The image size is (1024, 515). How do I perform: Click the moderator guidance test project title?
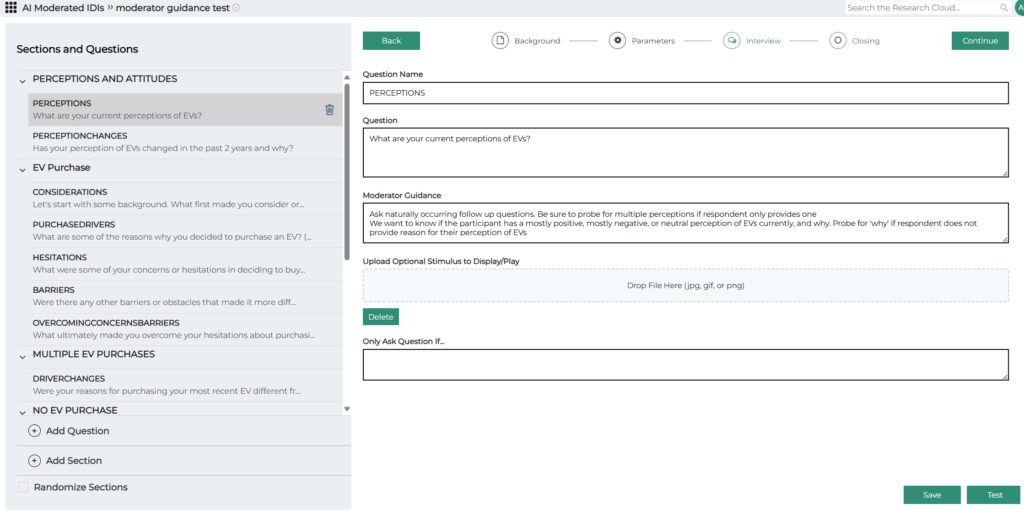[172, 8]
